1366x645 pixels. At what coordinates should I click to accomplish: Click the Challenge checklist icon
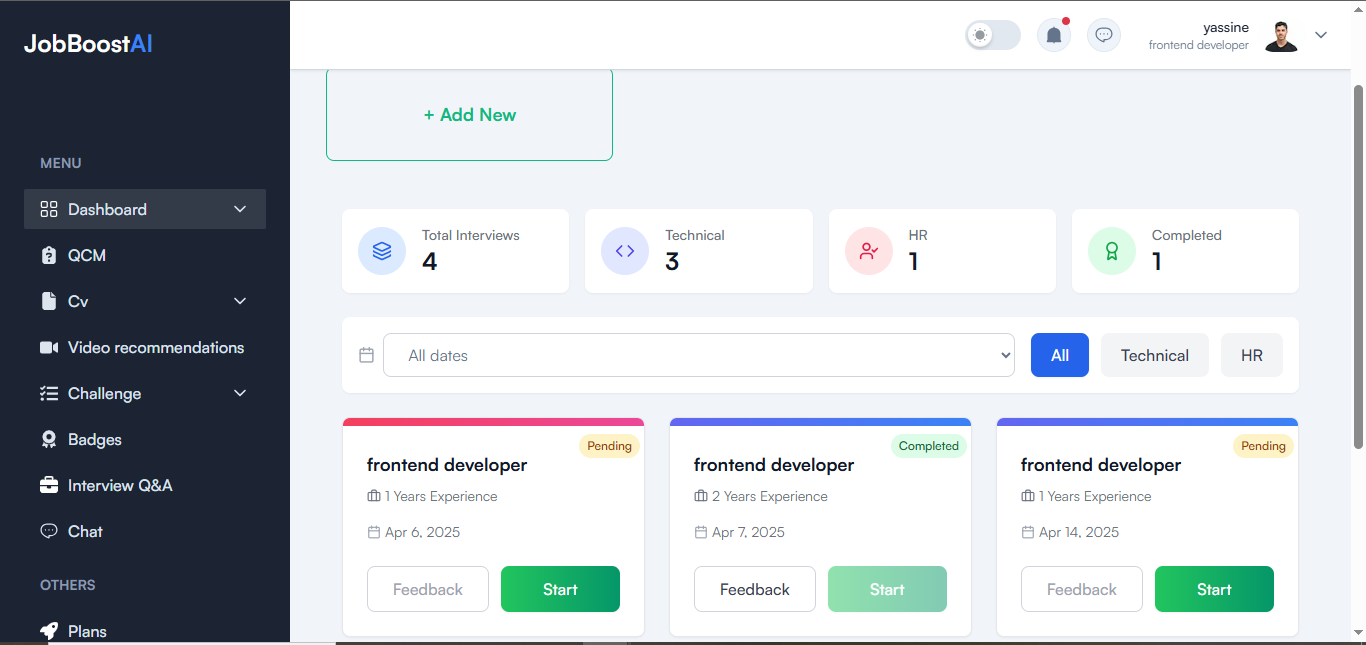pyautogui.click(x=49, y=393)
